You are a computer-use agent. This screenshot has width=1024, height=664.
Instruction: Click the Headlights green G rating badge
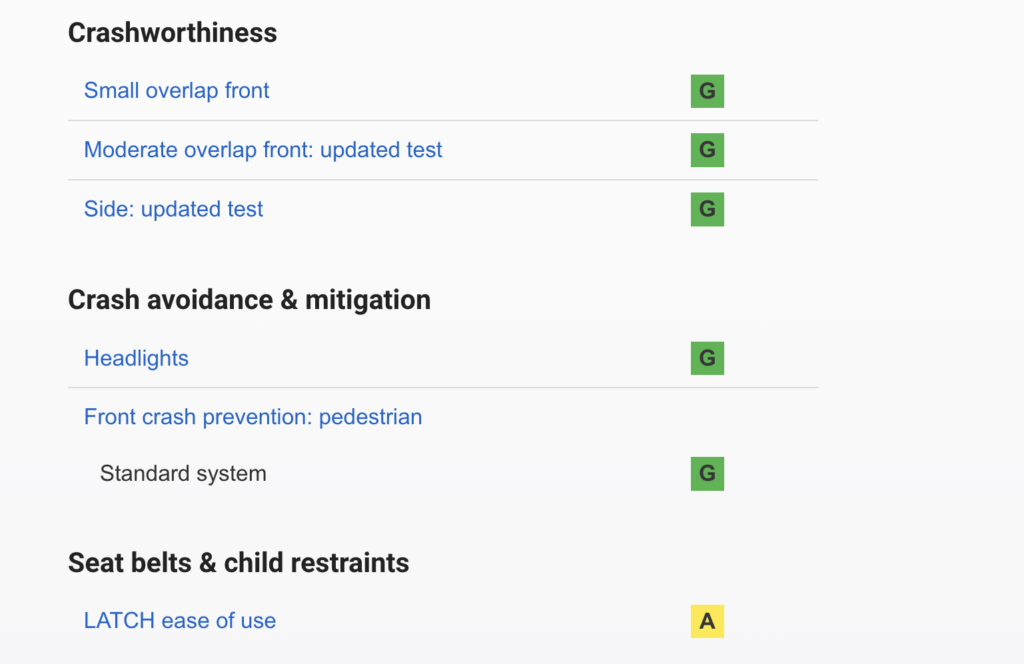click(707, 358)
